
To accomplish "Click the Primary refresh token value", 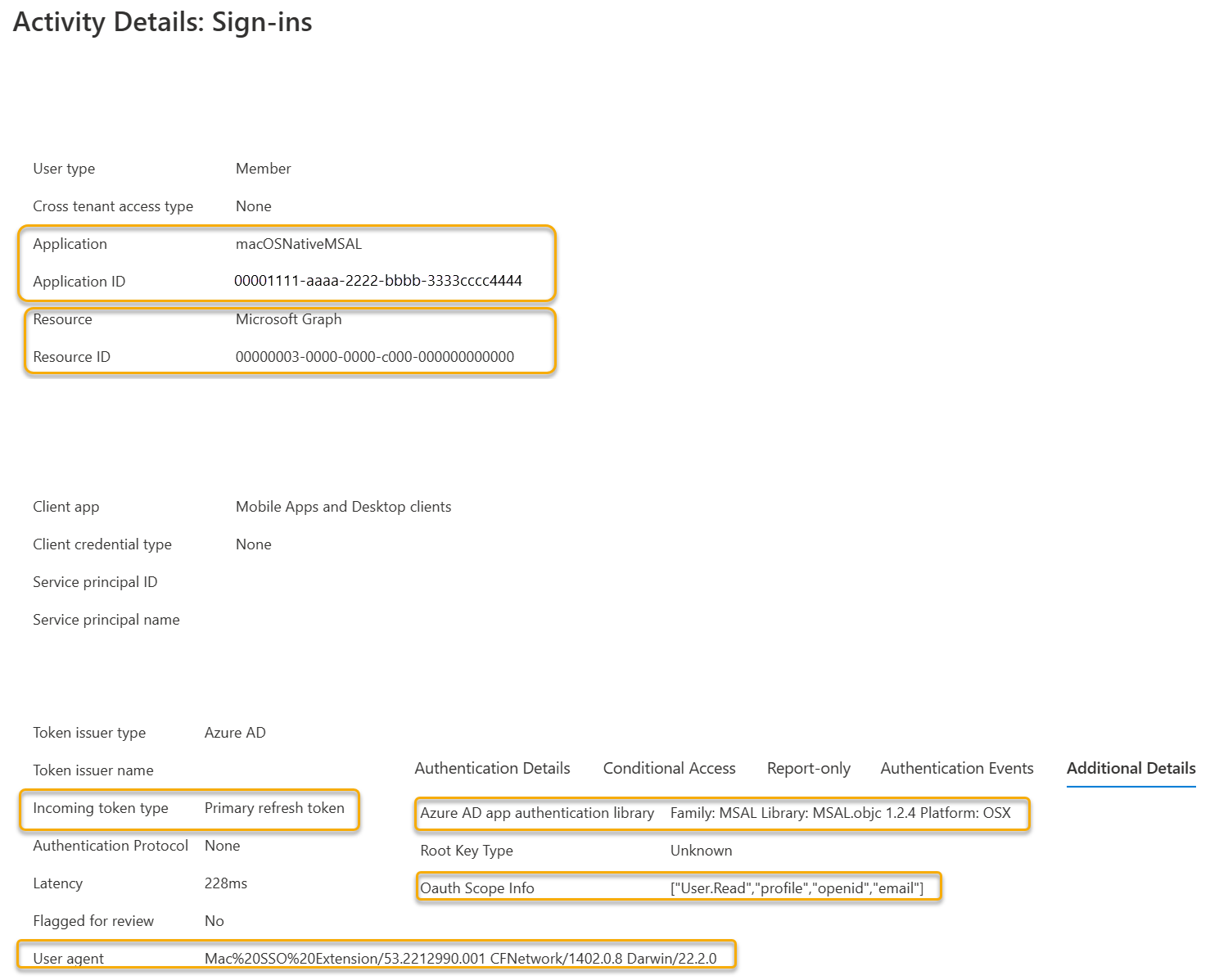I will point(275,808).
